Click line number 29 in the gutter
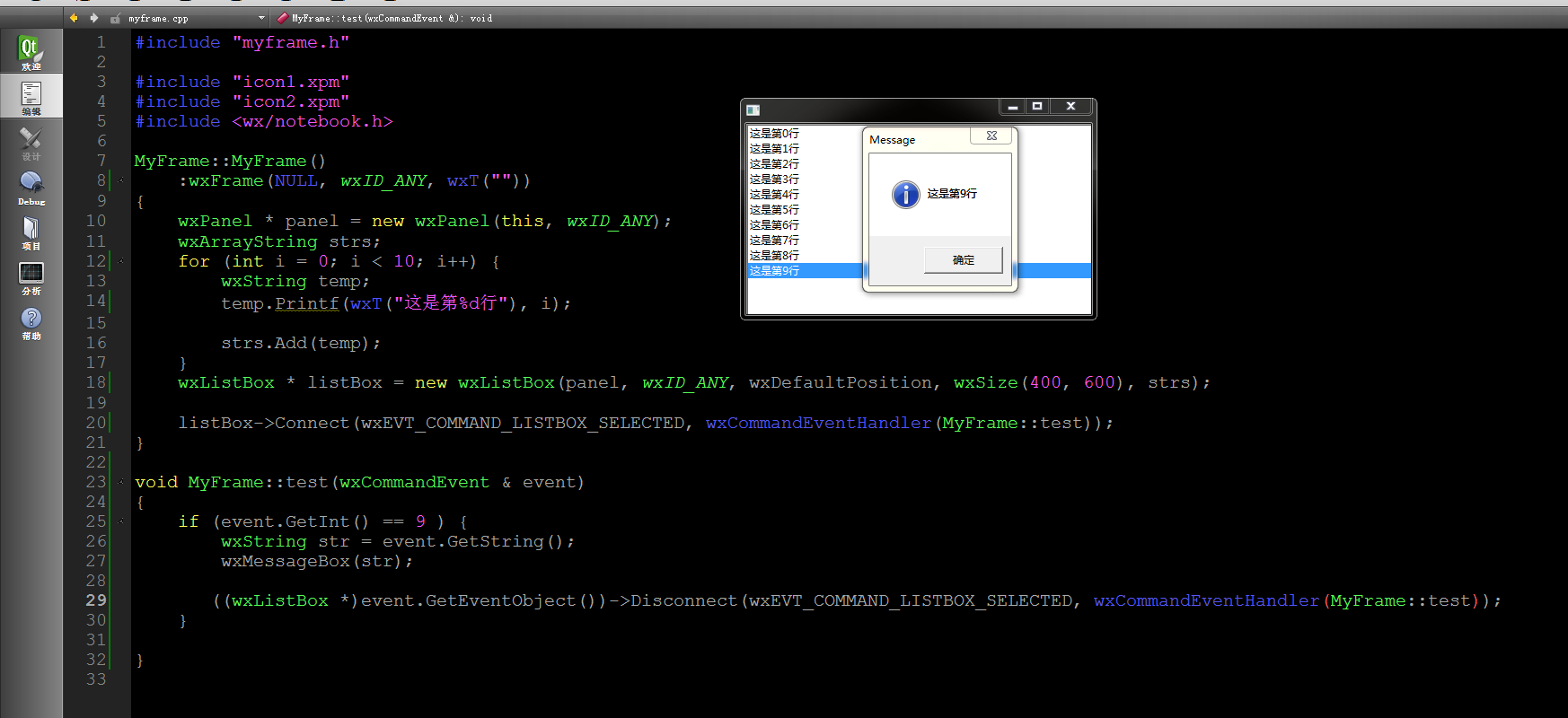The image size is (1568, 718). (96, 600)
